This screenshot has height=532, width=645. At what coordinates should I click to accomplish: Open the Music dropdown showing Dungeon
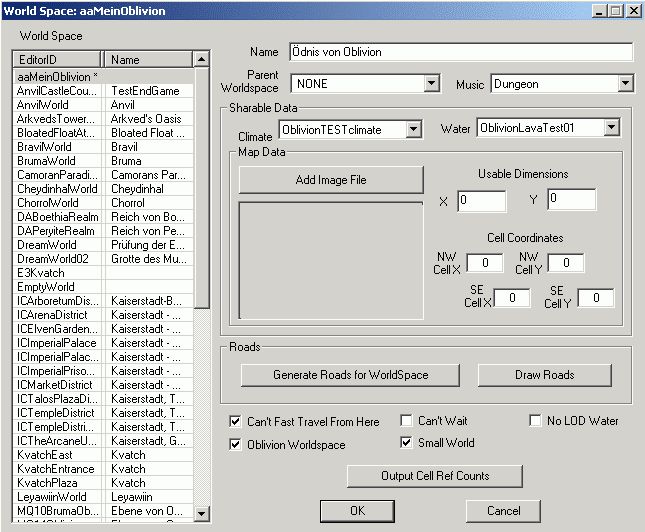tap(625, 84)
